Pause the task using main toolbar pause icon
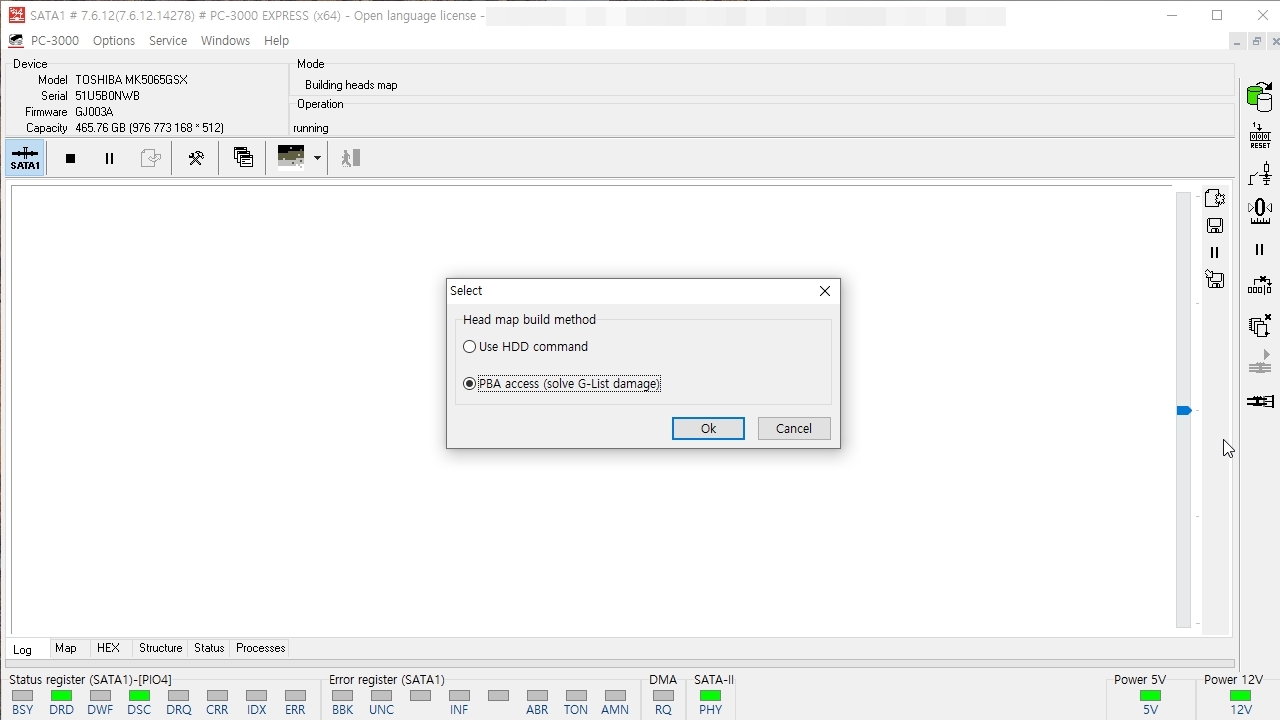Image resolution: width=1280 pixels, height=720 pixels. [x=110, y=158]
